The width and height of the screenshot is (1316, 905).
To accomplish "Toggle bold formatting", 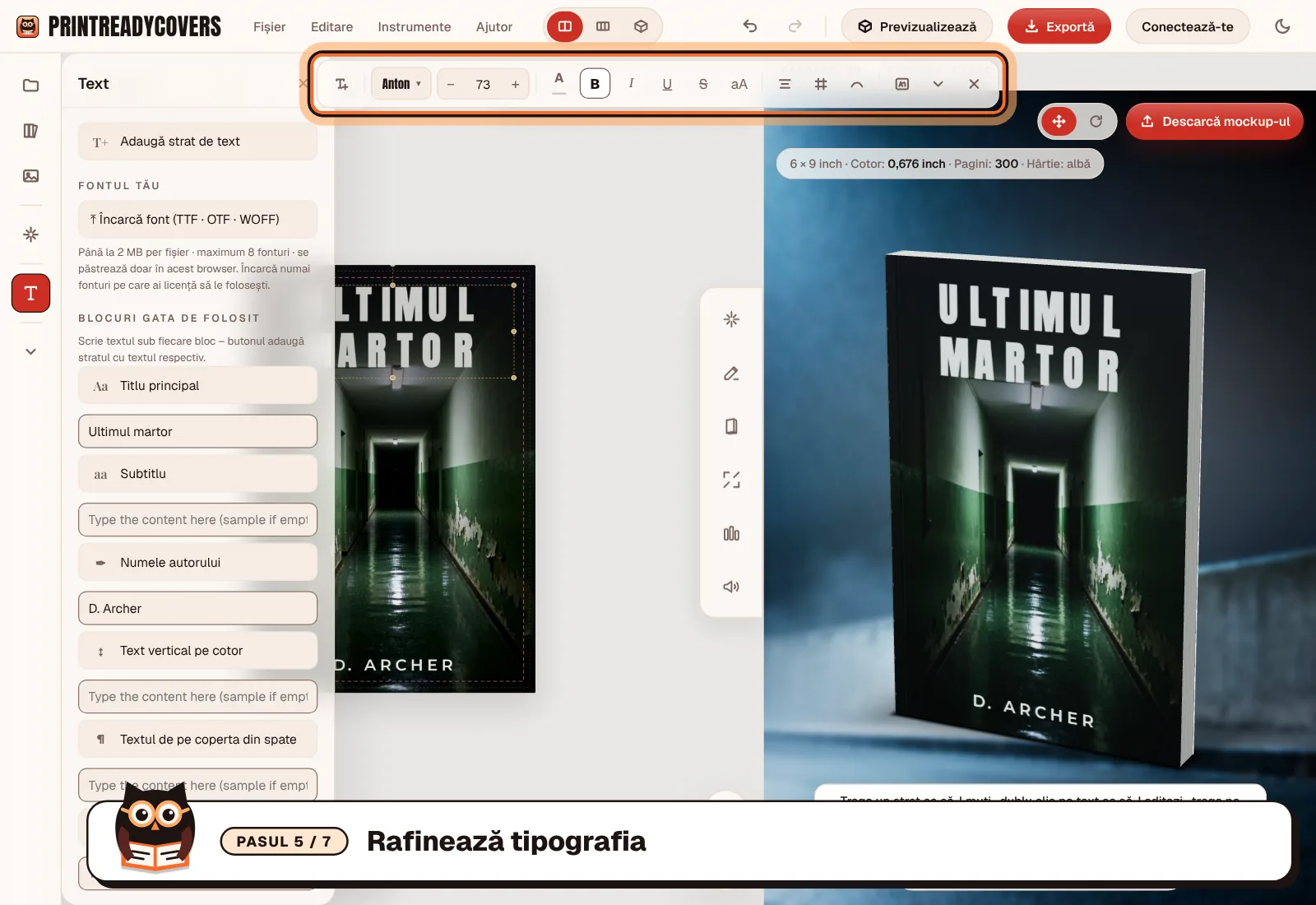I will (x=595, y=84).
